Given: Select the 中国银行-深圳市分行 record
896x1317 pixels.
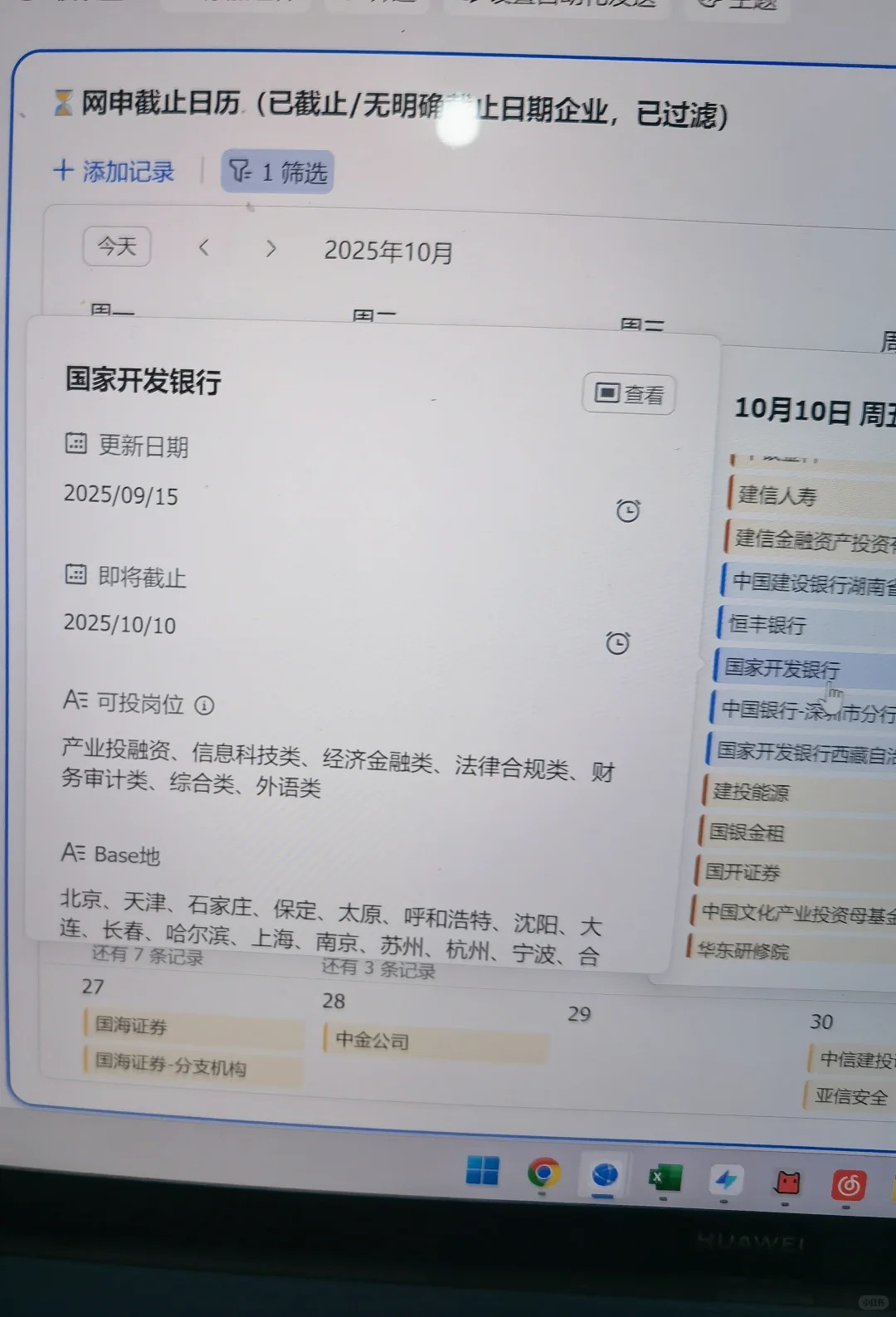Looking at the screenshot, I should tap(801, 711).
